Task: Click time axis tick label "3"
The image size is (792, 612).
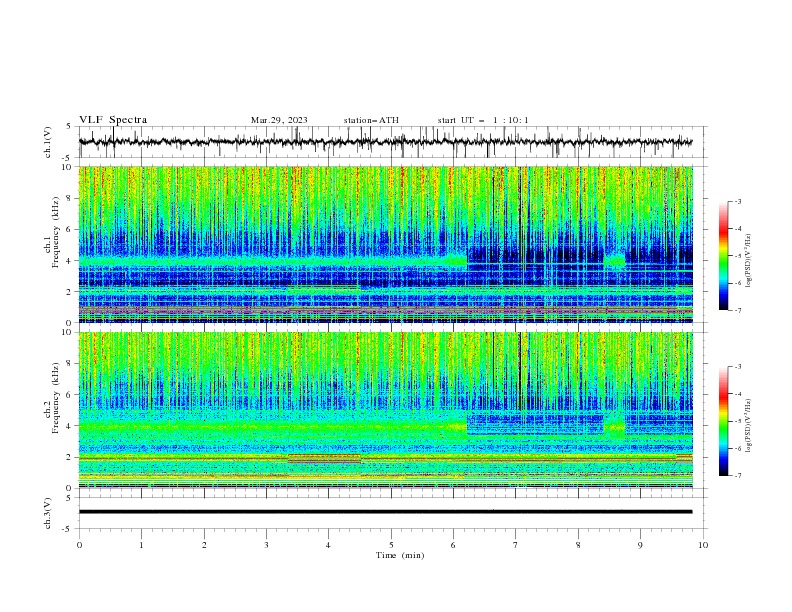Action: [266, 545]
